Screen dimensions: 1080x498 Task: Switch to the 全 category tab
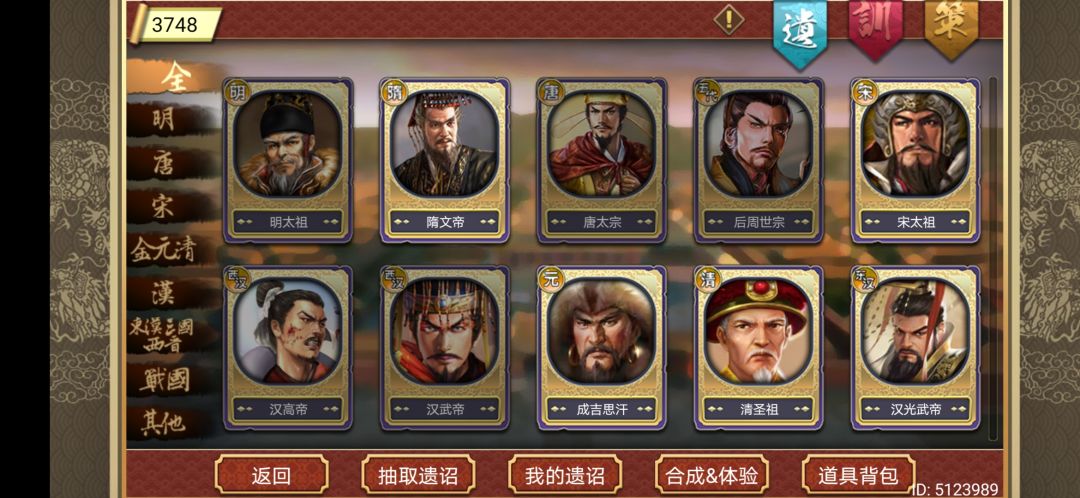click(175, 78)
